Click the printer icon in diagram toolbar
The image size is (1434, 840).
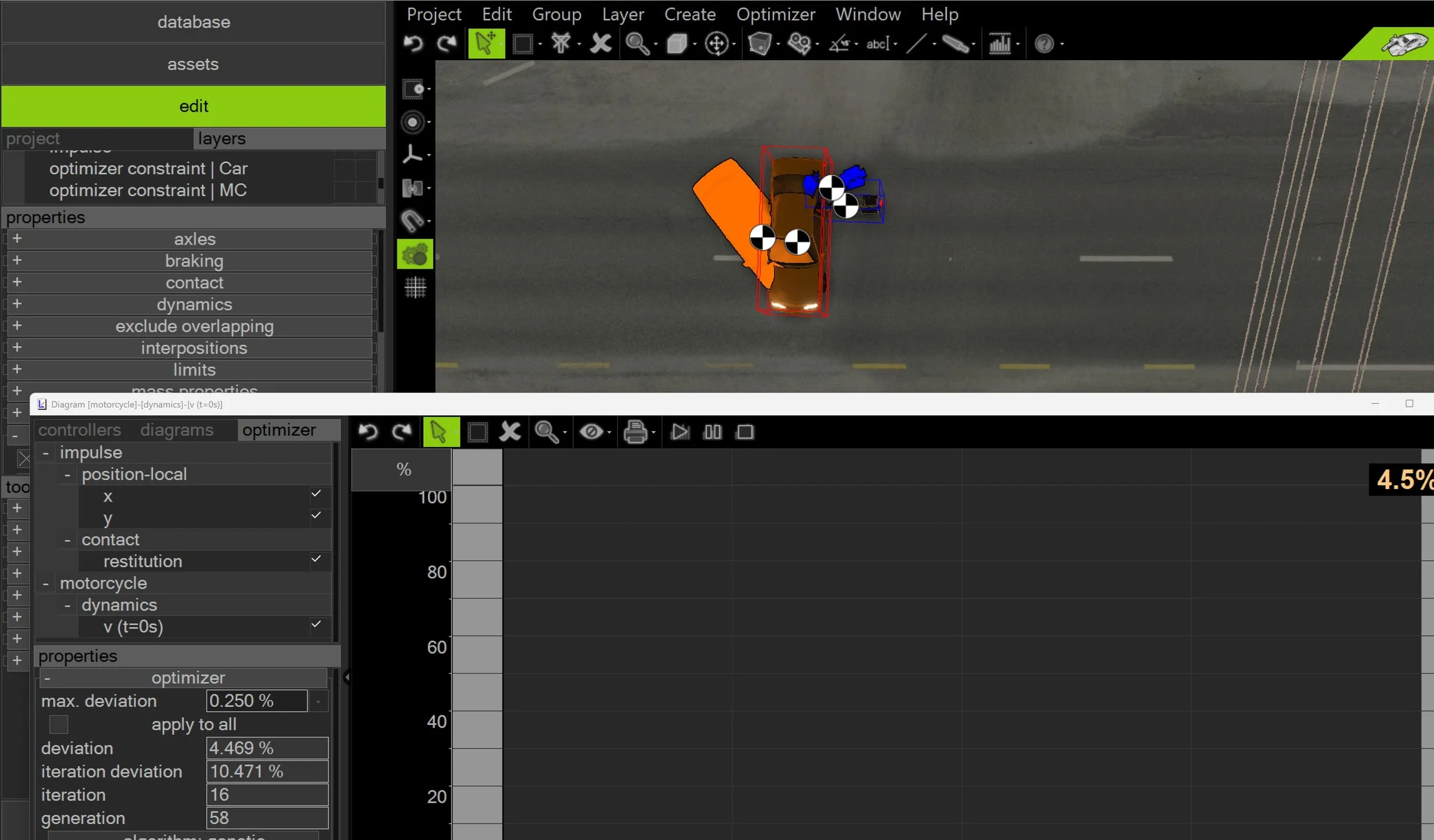coord(635,432)
